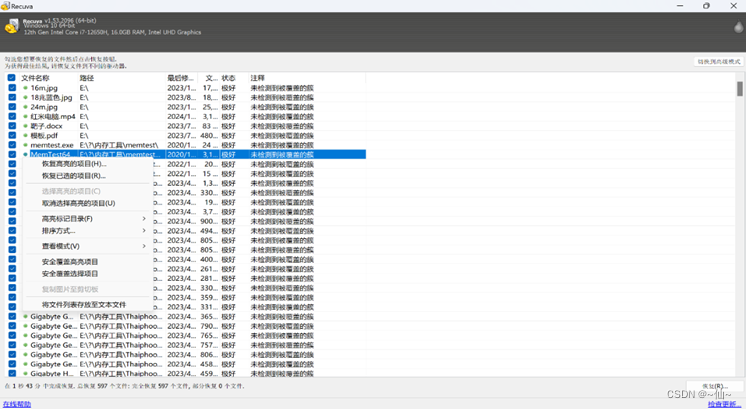Minimize the Recuva window
746x409 pixels.
point(680,6)
